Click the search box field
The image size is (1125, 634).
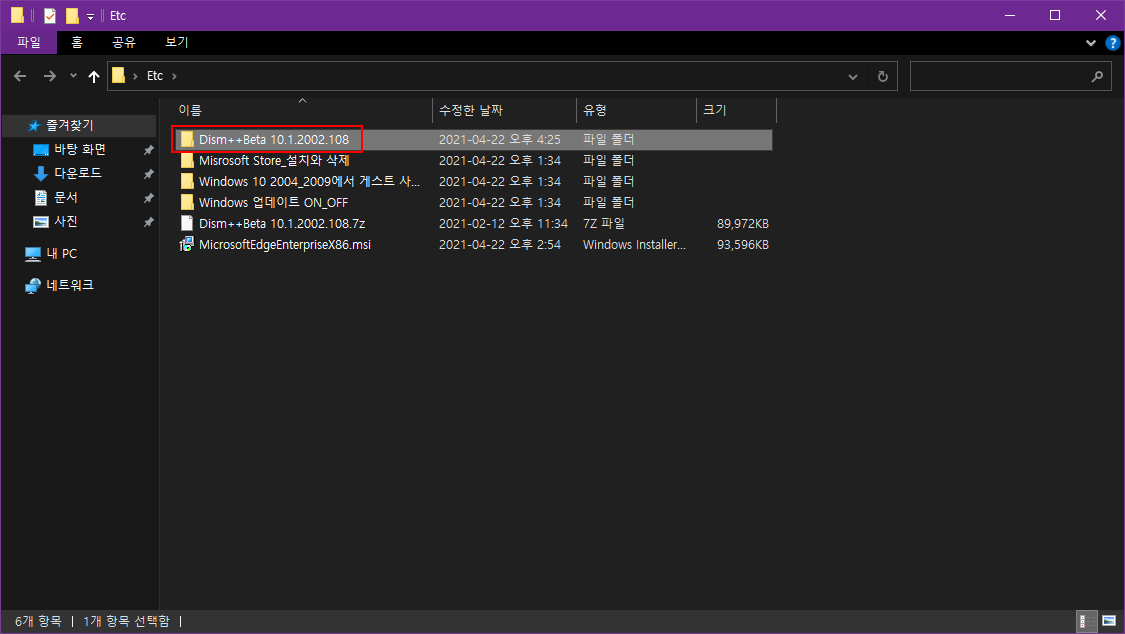point(1012,76)
